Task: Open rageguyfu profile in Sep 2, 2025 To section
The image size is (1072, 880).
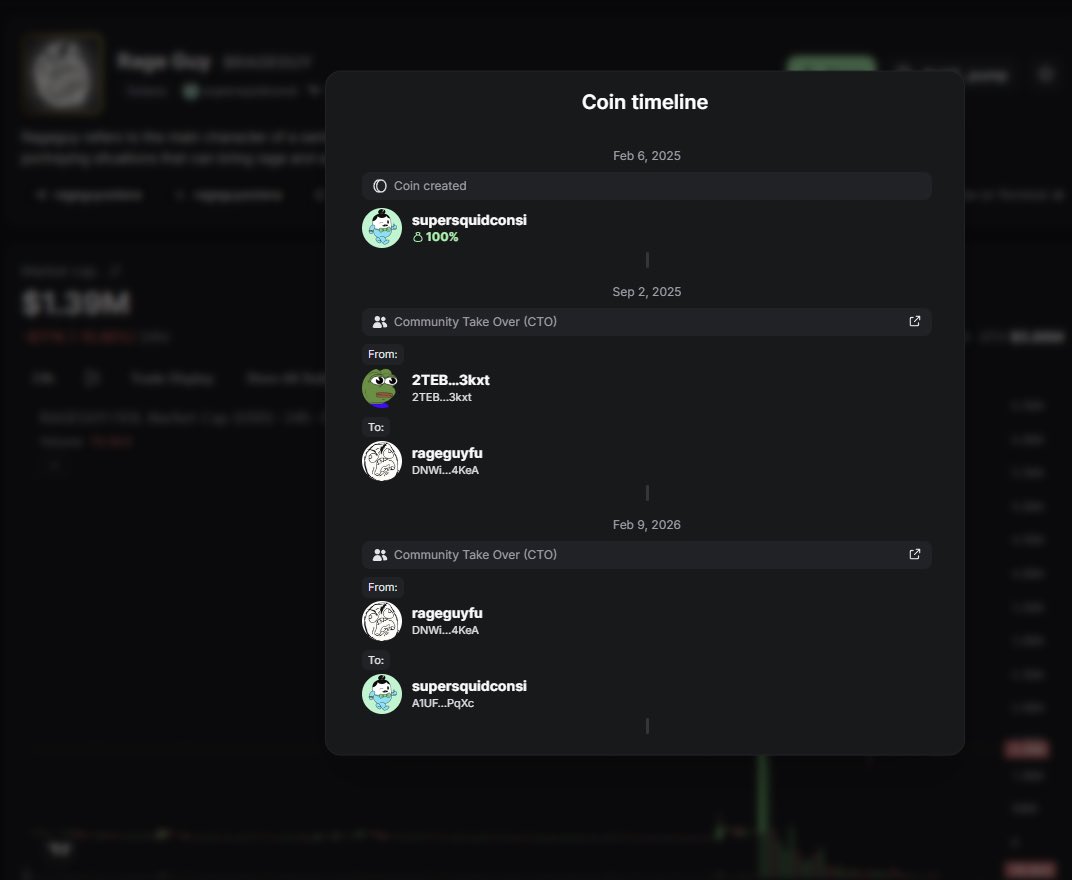Action: (x=447, y=453)
